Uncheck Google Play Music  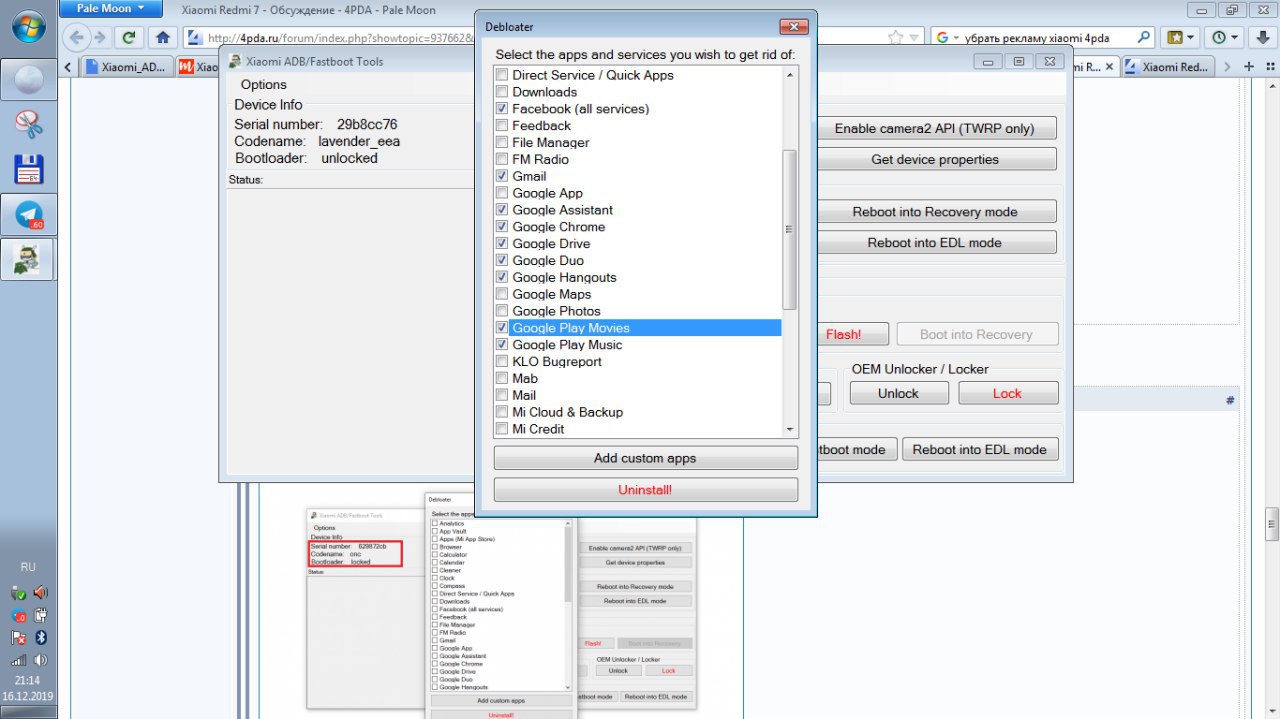(502, 345)
